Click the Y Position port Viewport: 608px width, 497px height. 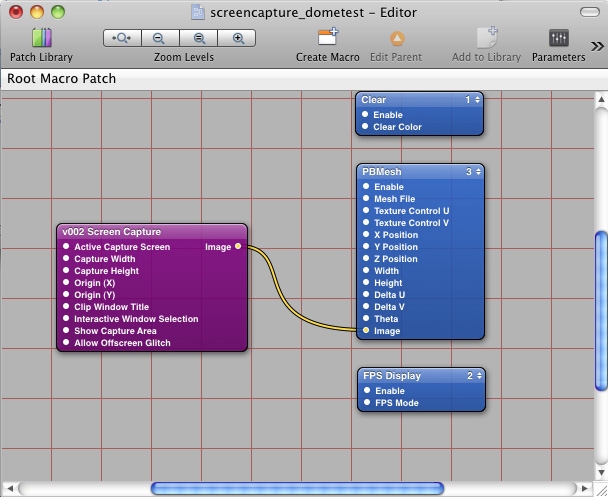[366, 247]
